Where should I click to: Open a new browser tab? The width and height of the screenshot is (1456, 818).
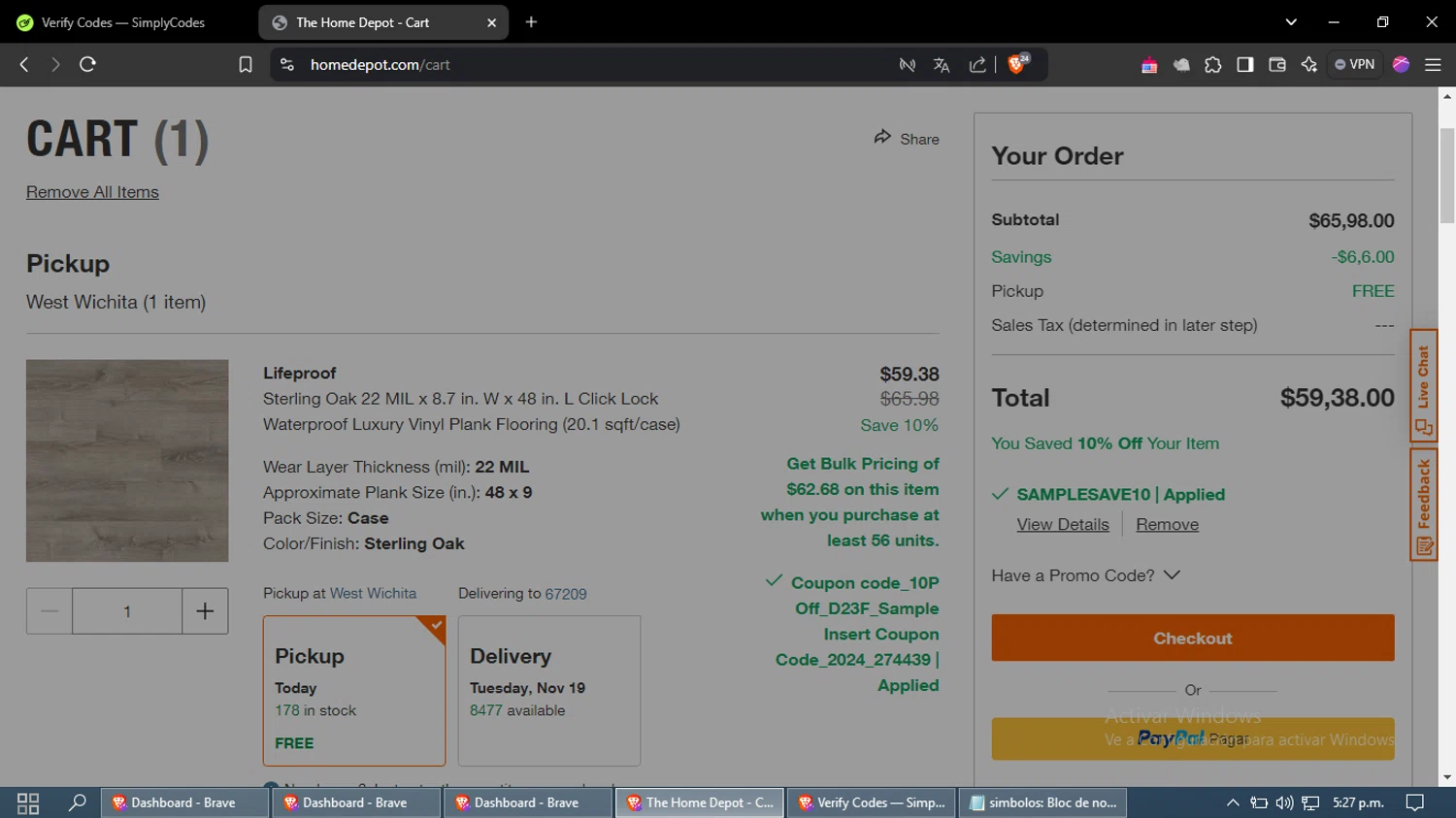click(x=531, y=22)
